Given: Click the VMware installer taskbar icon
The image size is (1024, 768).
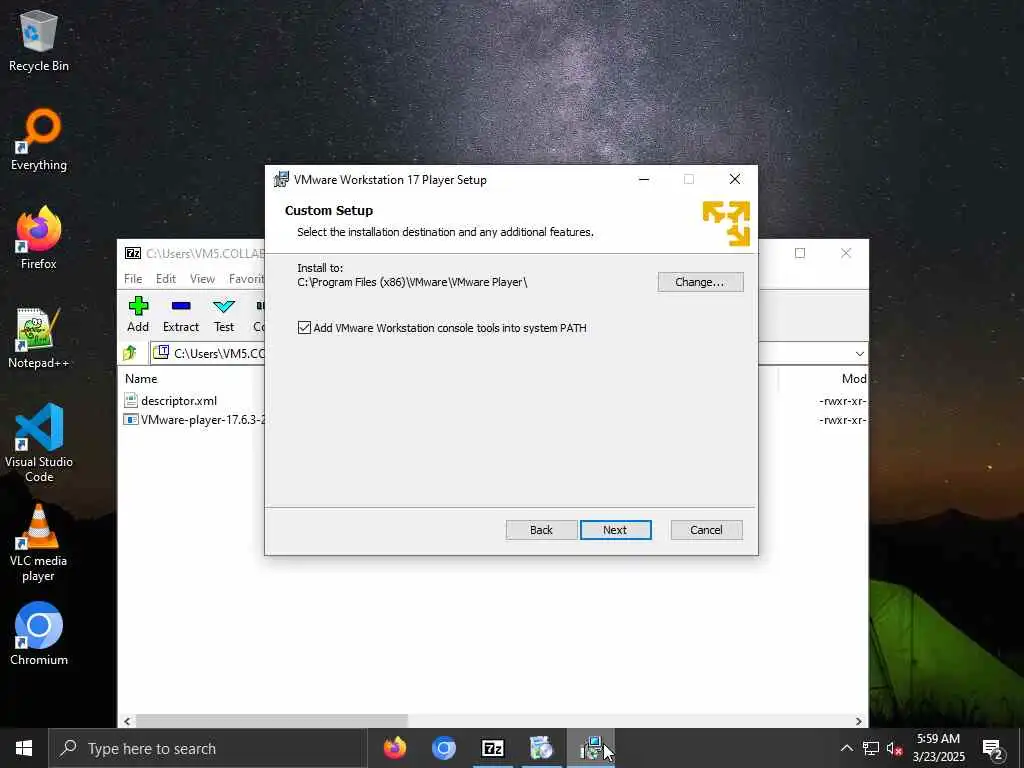Looking at the screenshot, I should tap(590, 748).
